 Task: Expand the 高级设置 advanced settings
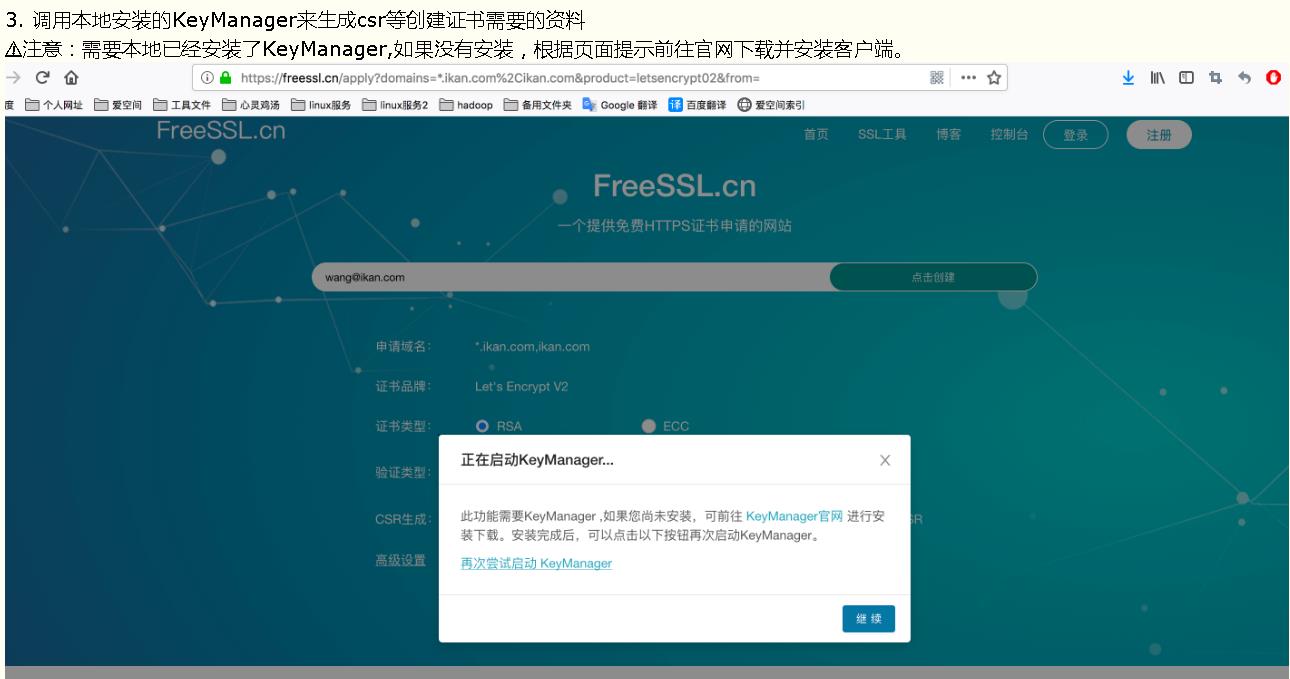coord(401,560)
